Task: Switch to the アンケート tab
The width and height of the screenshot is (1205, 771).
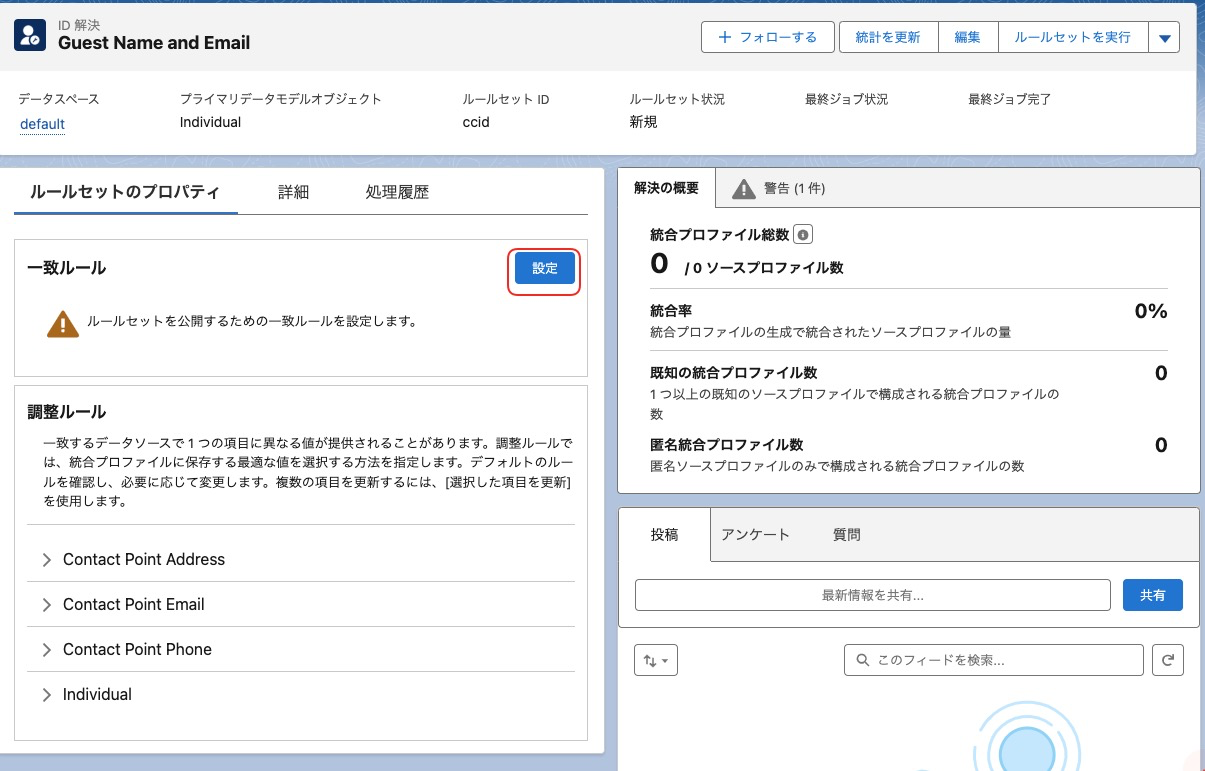Action: pos(755,535)
